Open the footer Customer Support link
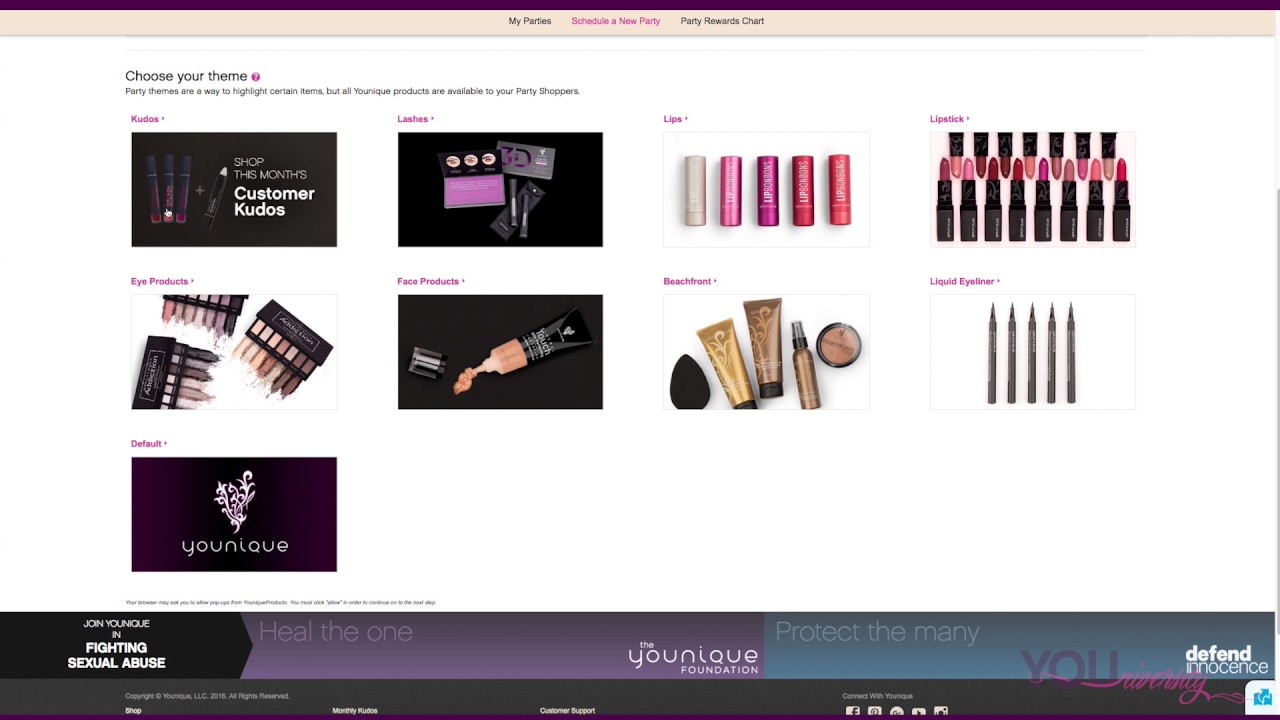 pyautogui.click(x=567, y=711)
